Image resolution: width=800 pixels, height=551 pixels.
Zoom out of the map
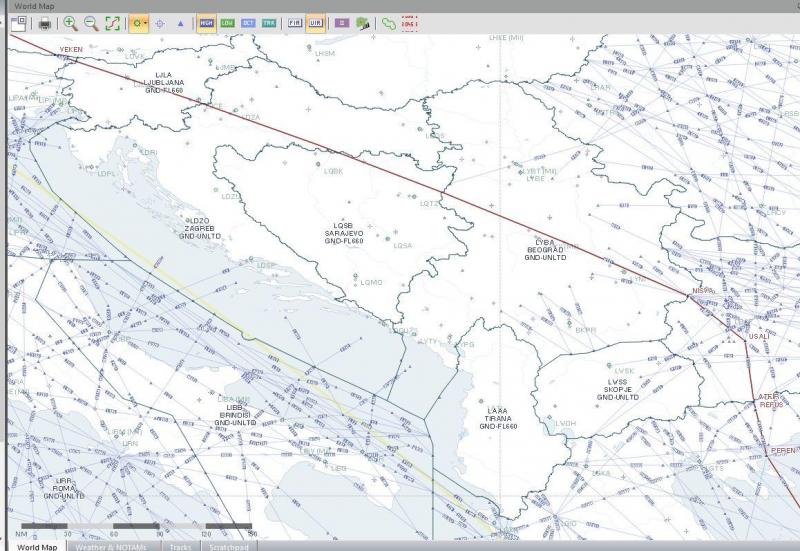(x=91, y=23)
